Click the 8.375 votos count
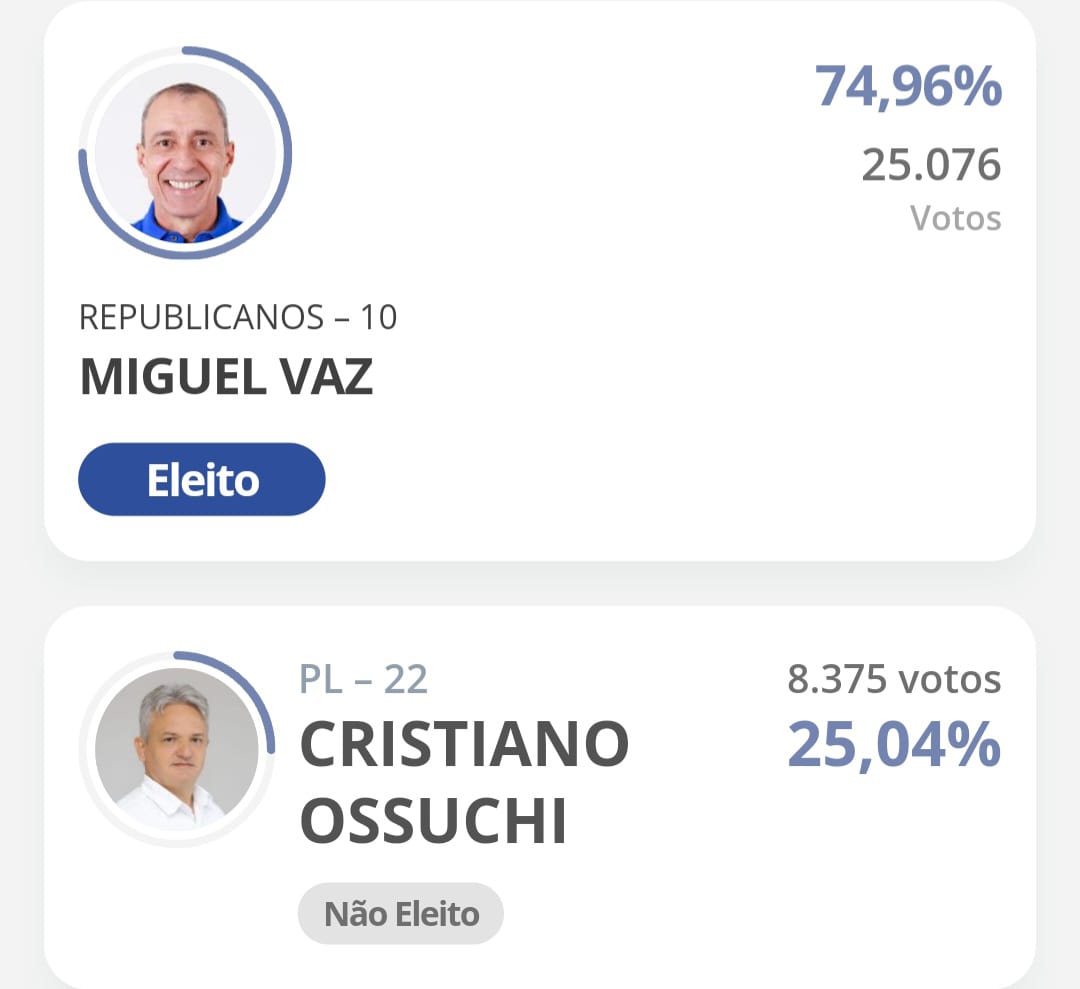The height and width of the screenshot is (989, 1080). (x=893, y=680)
